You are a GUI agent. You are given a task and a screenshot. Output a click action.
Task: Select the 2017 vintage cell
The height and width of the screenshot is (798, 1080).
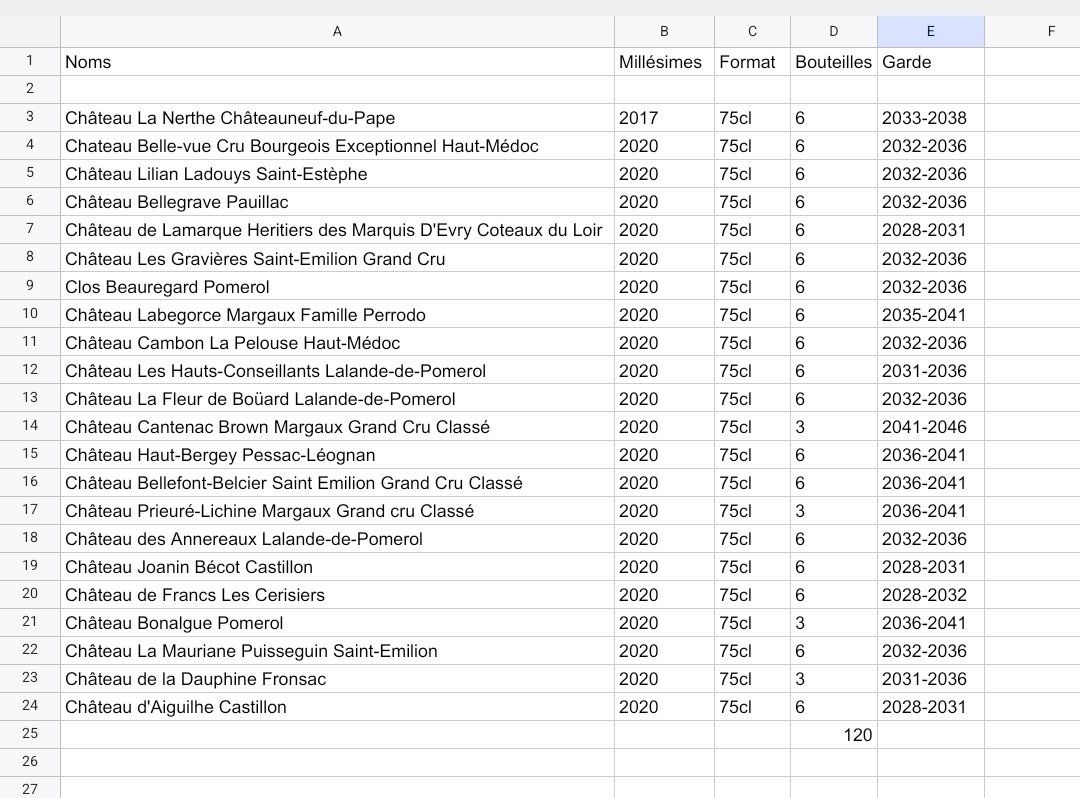point(664,118)
